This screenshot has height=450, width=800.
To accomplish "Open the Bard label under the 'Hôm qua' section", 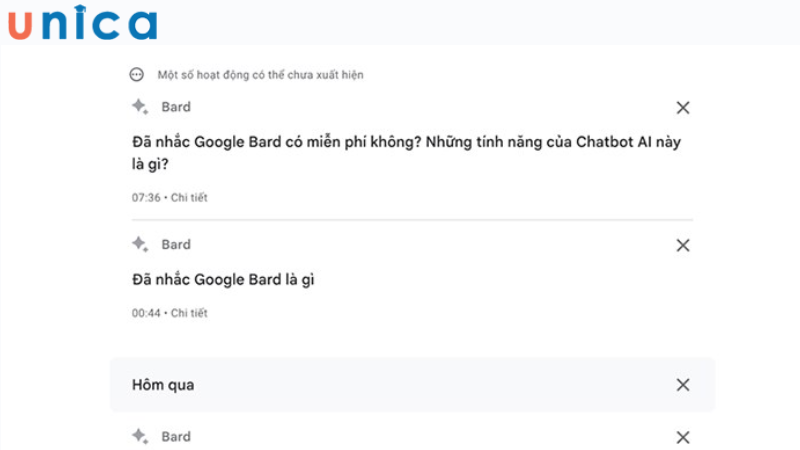I will (176, 436).
